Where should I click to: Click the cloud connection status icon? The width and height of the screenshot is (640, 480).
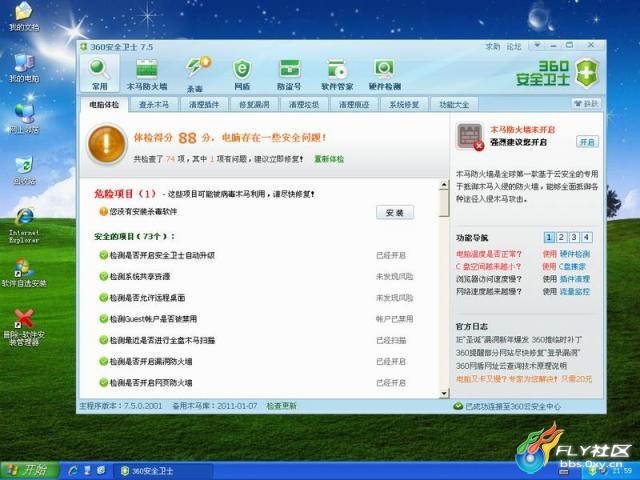(458, 406)
